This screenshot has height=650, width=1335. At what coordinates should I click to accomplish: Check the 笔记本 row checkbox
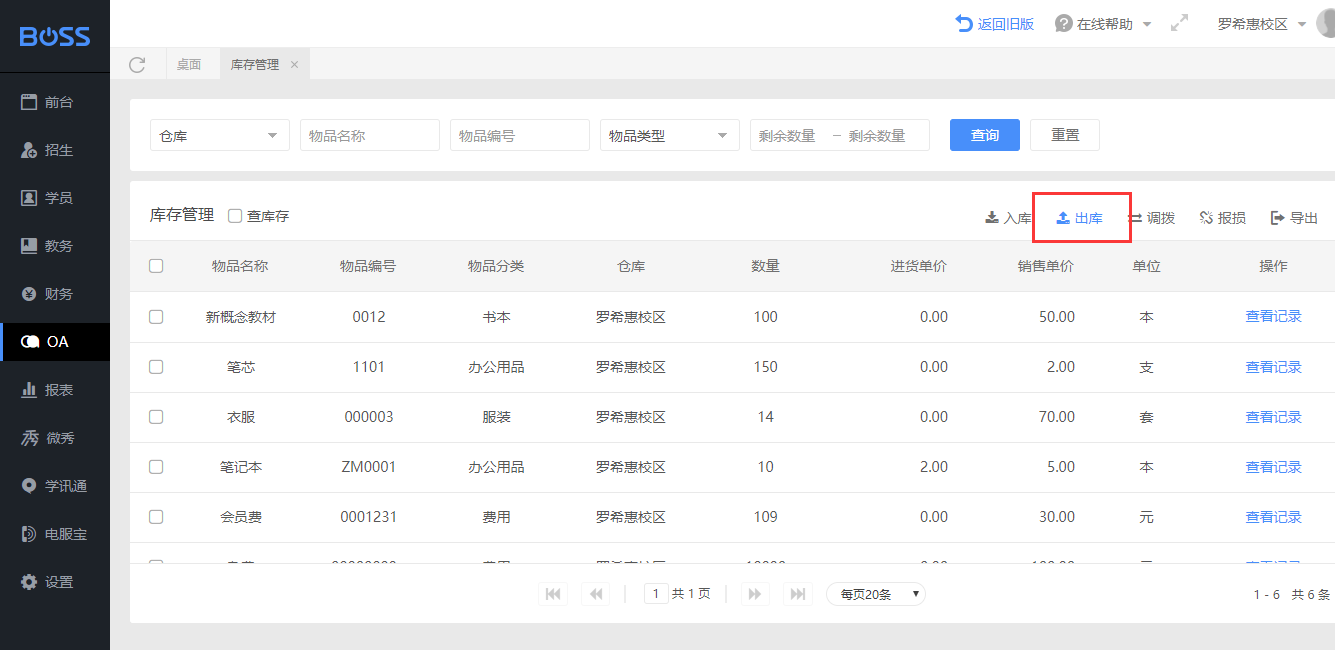coord(156,467)
